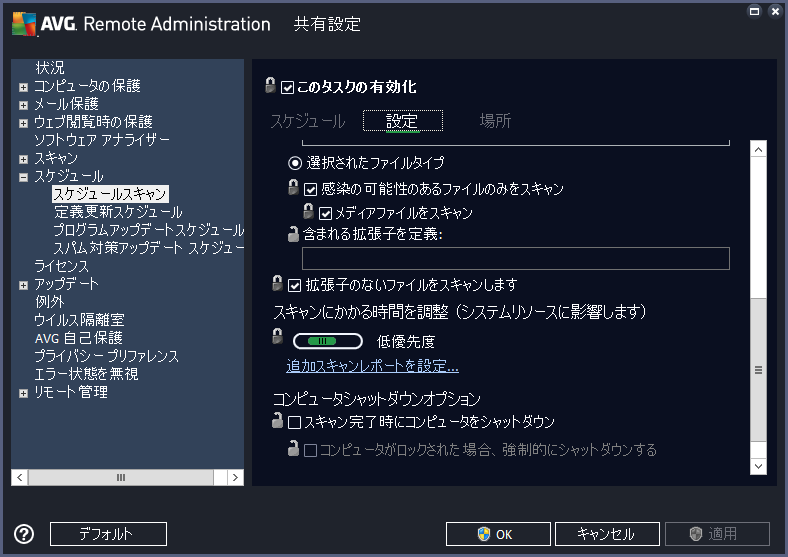This screenshot has width=788, height=557.
Task: Click lock icon beside このタスクの有効化
Action: tap(270, 85)
